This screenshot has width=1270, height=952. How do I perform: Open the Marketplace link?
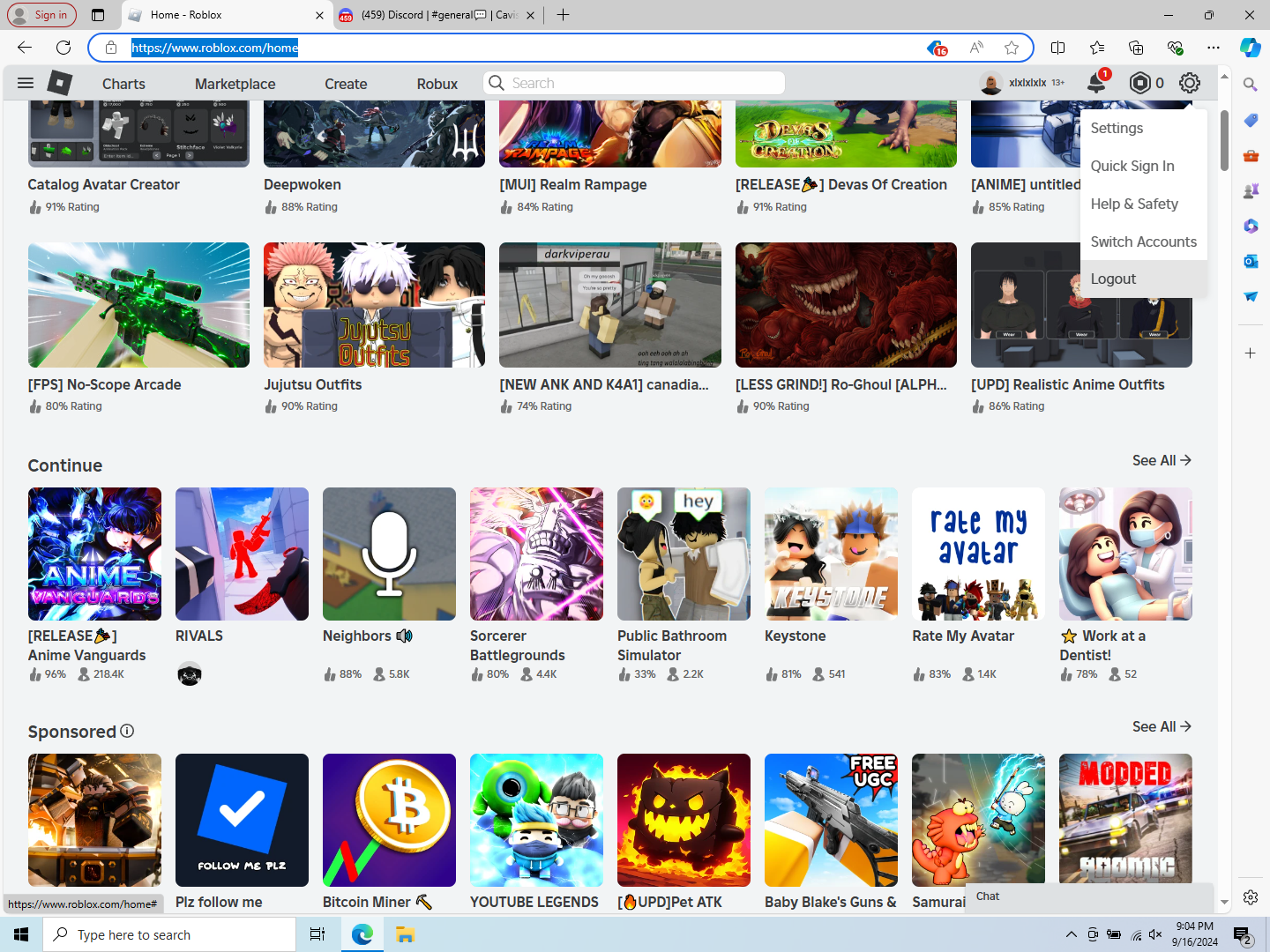pos(235,84)
